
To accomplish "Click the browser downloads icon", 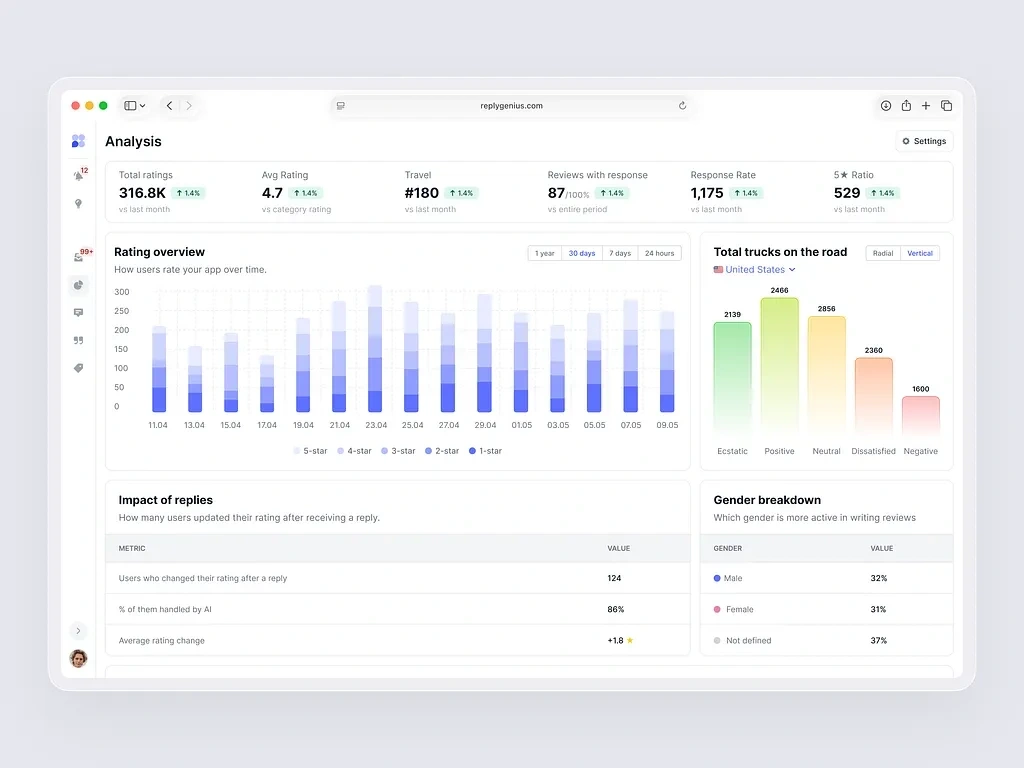I will [886, 105].
